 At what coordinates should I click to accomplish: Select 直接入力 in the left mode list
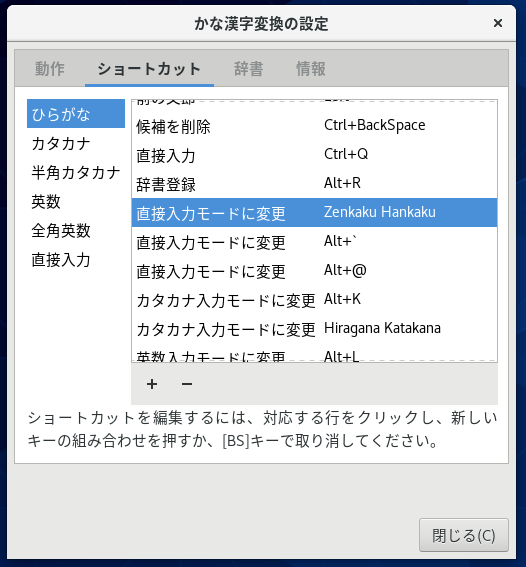(76, 260)
